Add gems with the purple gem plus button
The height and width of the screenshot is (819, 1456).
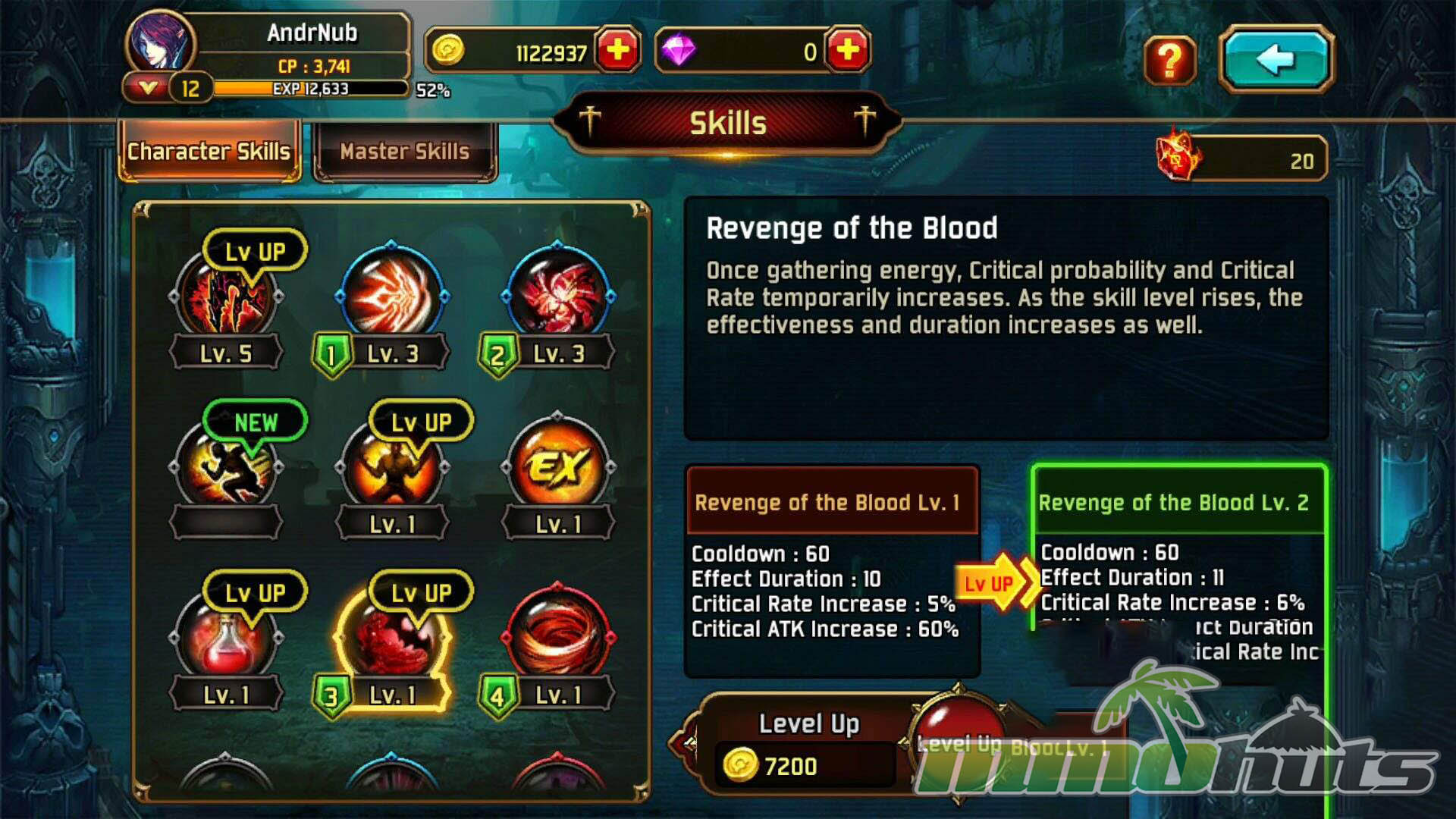847,50
